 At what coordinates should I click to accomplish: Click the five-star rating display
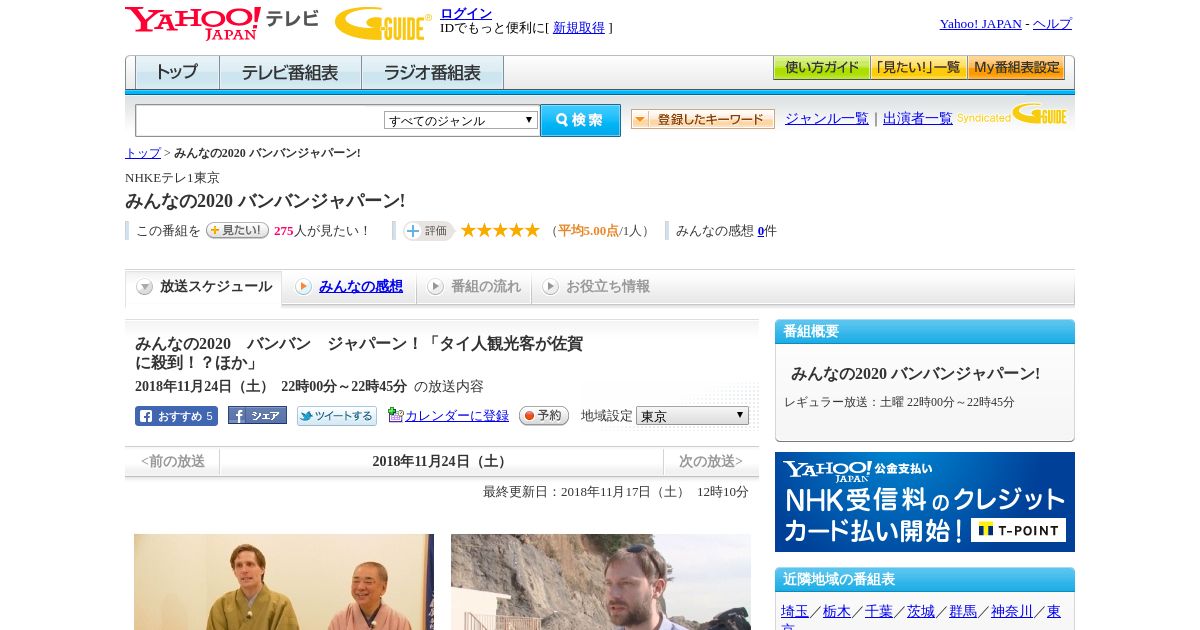coord(500,231)
